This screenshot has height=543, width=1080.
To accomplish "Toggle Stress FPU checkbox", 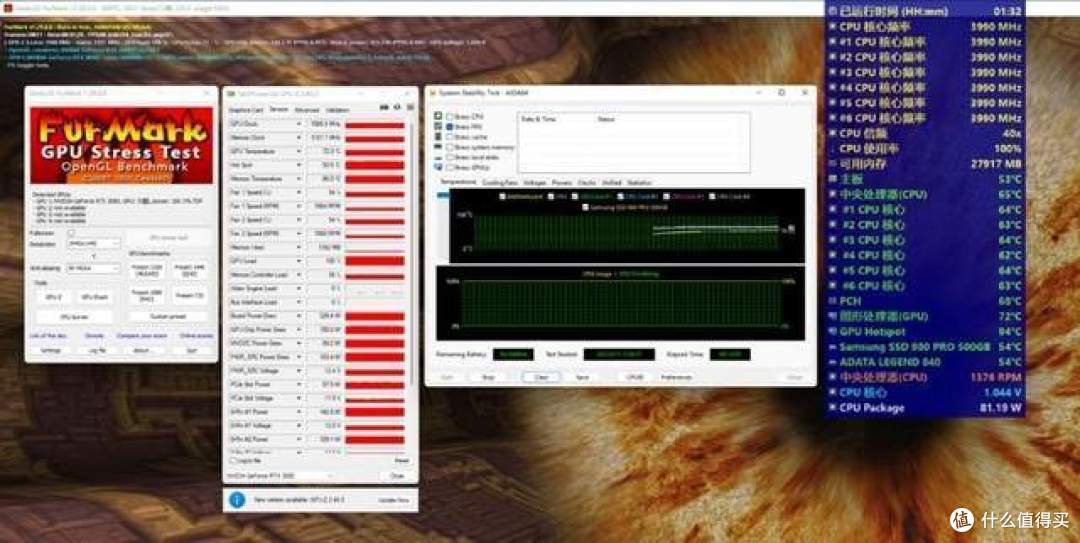I will (x=450, y=127).
